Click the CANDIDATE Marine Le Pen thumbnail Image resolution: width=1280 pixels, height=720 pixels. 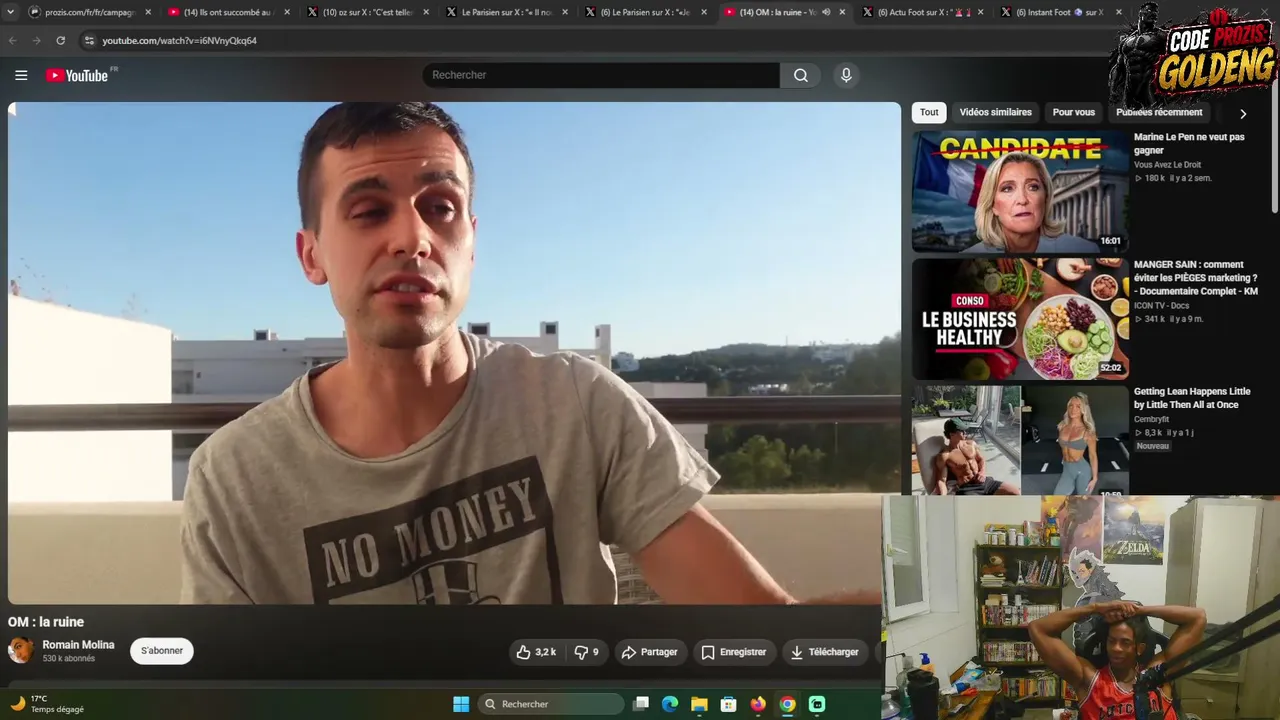[x=1020, y=192]
